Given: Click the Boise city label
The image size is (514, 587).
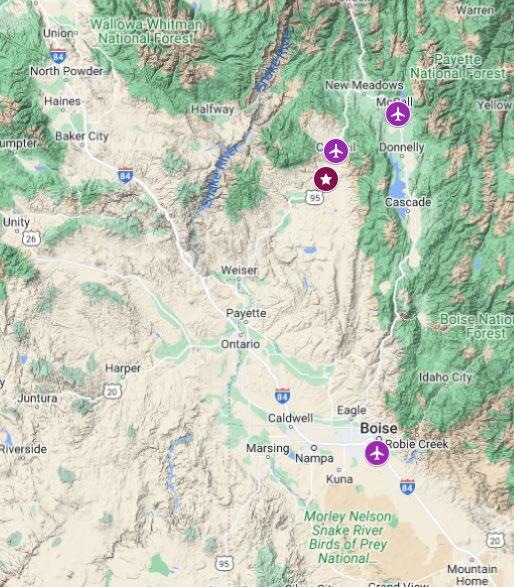Looking at the screenshot, I should [378, 428].
